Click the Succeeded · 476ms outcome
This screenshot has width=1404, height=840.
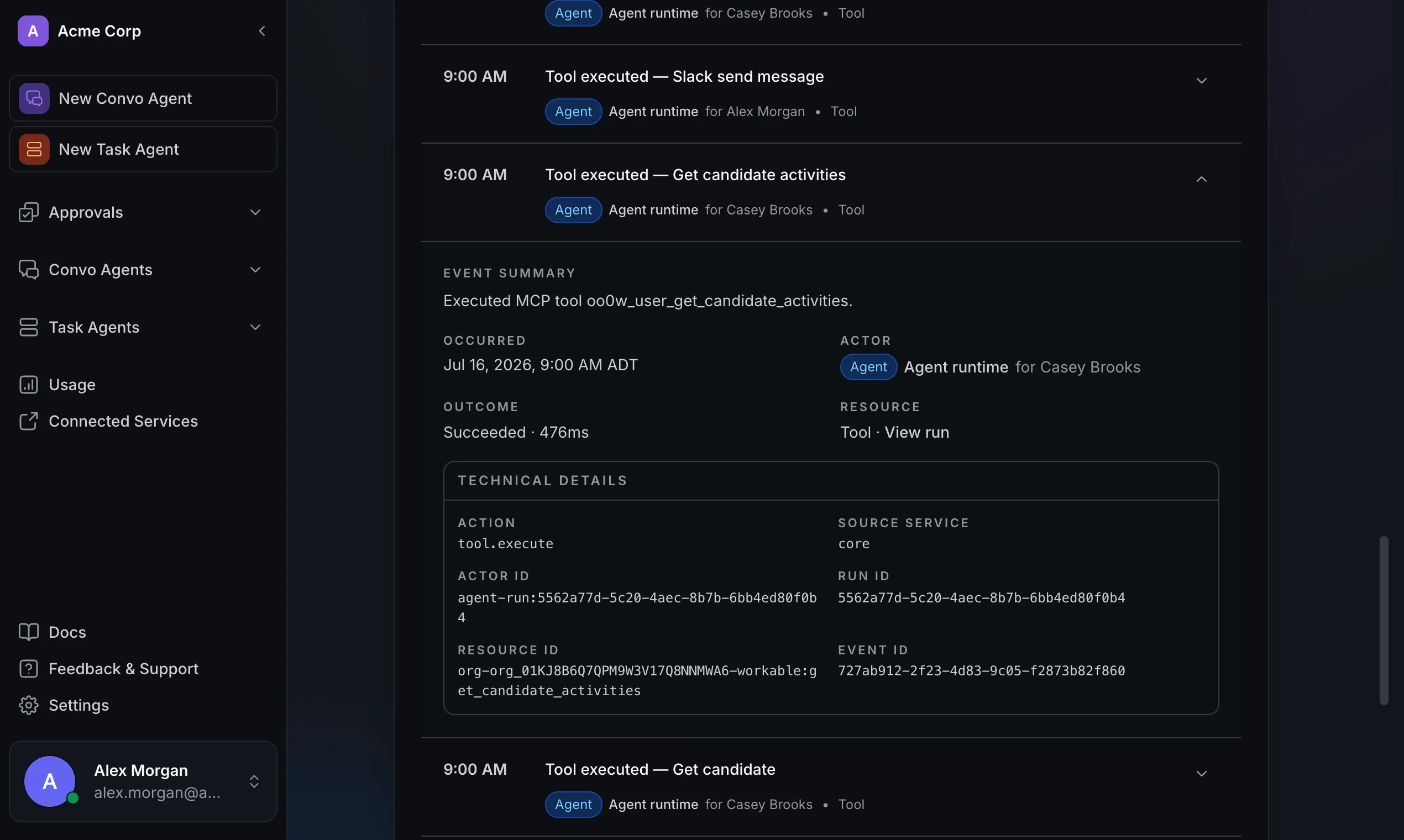[516, 433]
